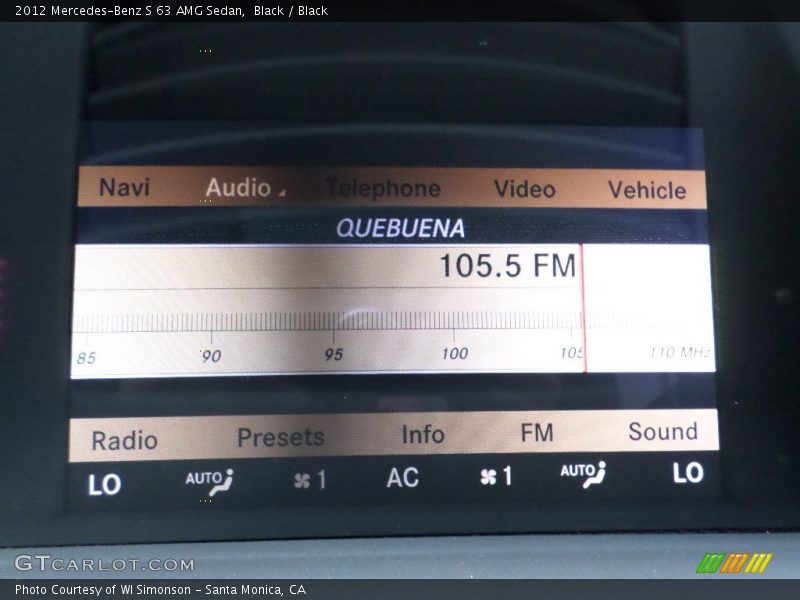The image size is (800, 600).
Task: Tap the left fan speed icon
Action: (x=309, y=481)
